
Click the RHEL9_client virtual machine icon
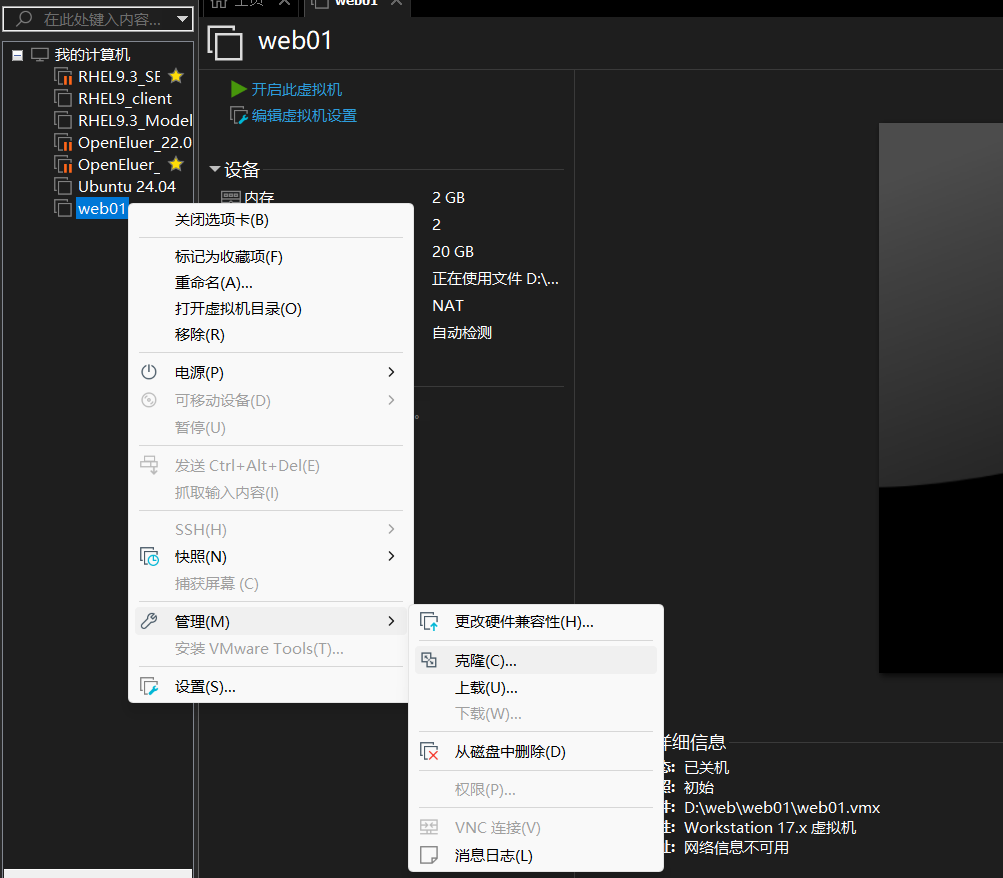pos(63,98)
